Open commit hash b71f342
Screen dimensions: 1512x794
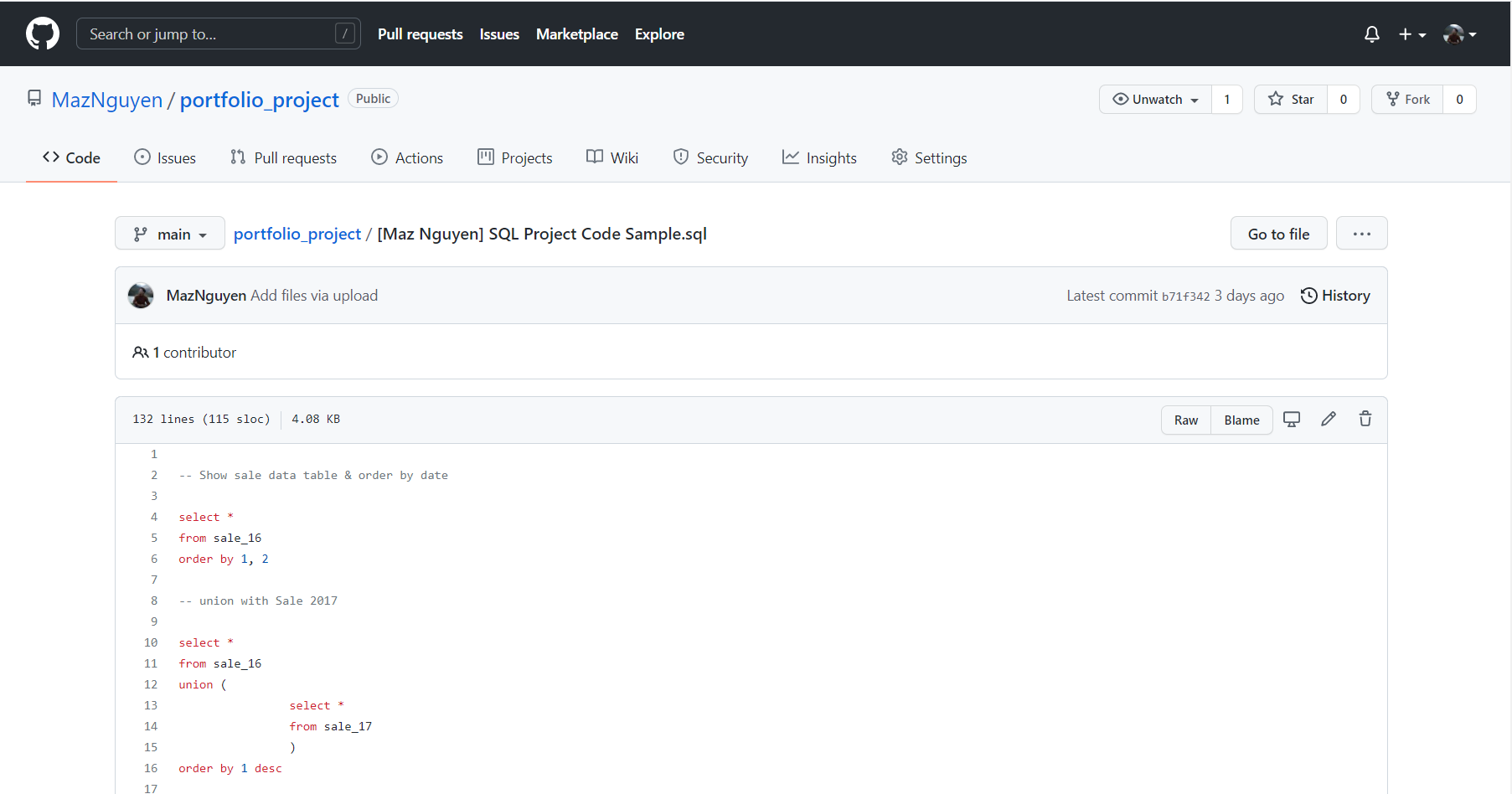[1185, 296]
